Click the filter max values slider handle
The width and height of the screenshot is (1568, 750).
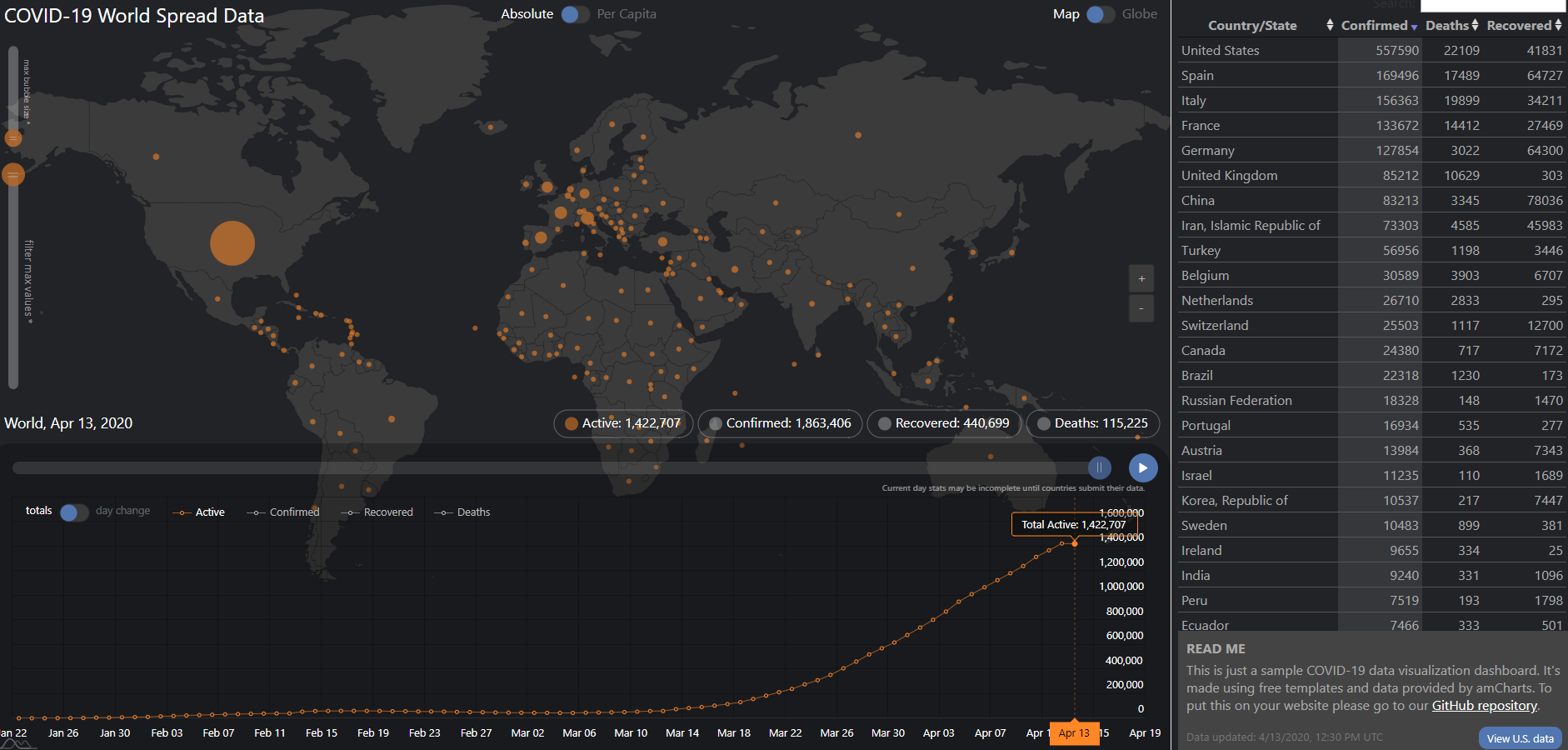[x=13, y=175]
